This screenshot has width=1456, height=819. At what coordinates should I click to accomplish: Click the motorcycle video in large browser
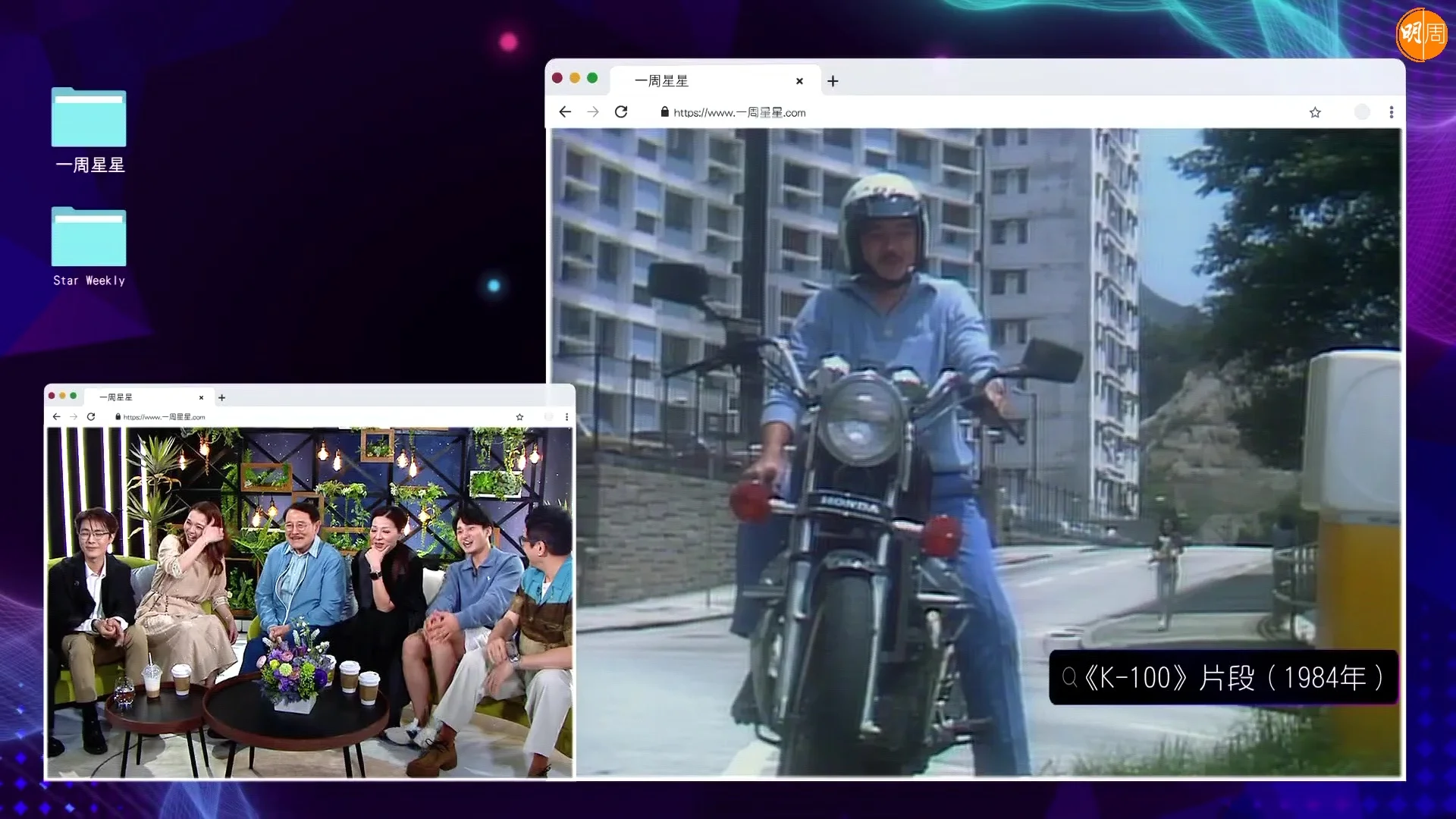tap(976, 452)
